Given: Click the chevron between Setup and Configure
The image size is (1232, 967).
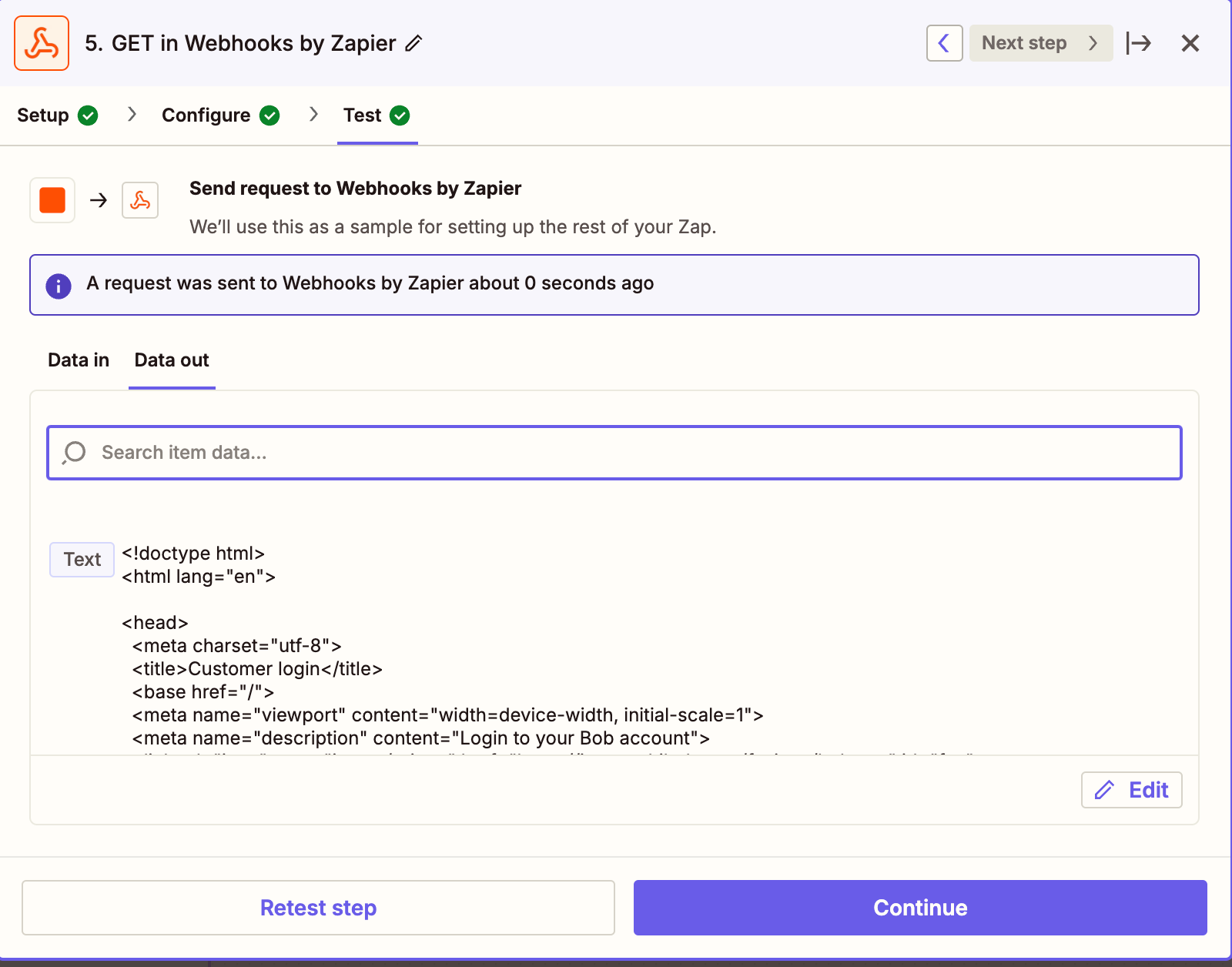Looking at the screenshot, I should (x=132, y=115).
